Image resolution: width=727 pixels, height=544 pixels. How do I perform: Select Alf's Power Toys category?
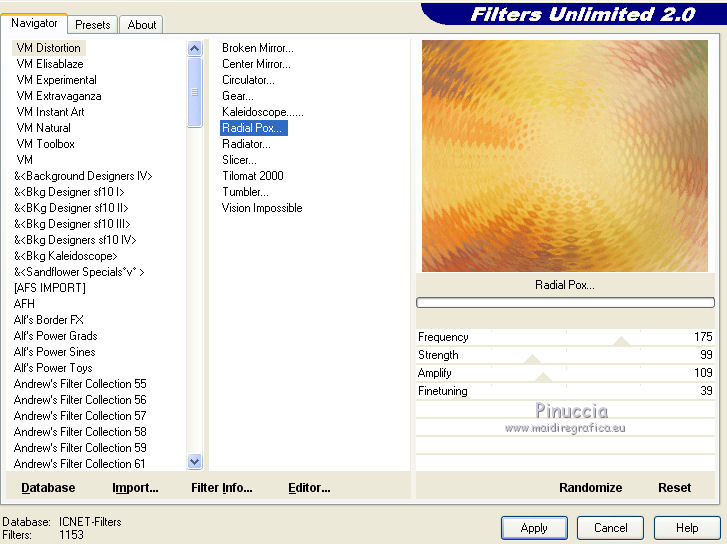tap(53, 368)
